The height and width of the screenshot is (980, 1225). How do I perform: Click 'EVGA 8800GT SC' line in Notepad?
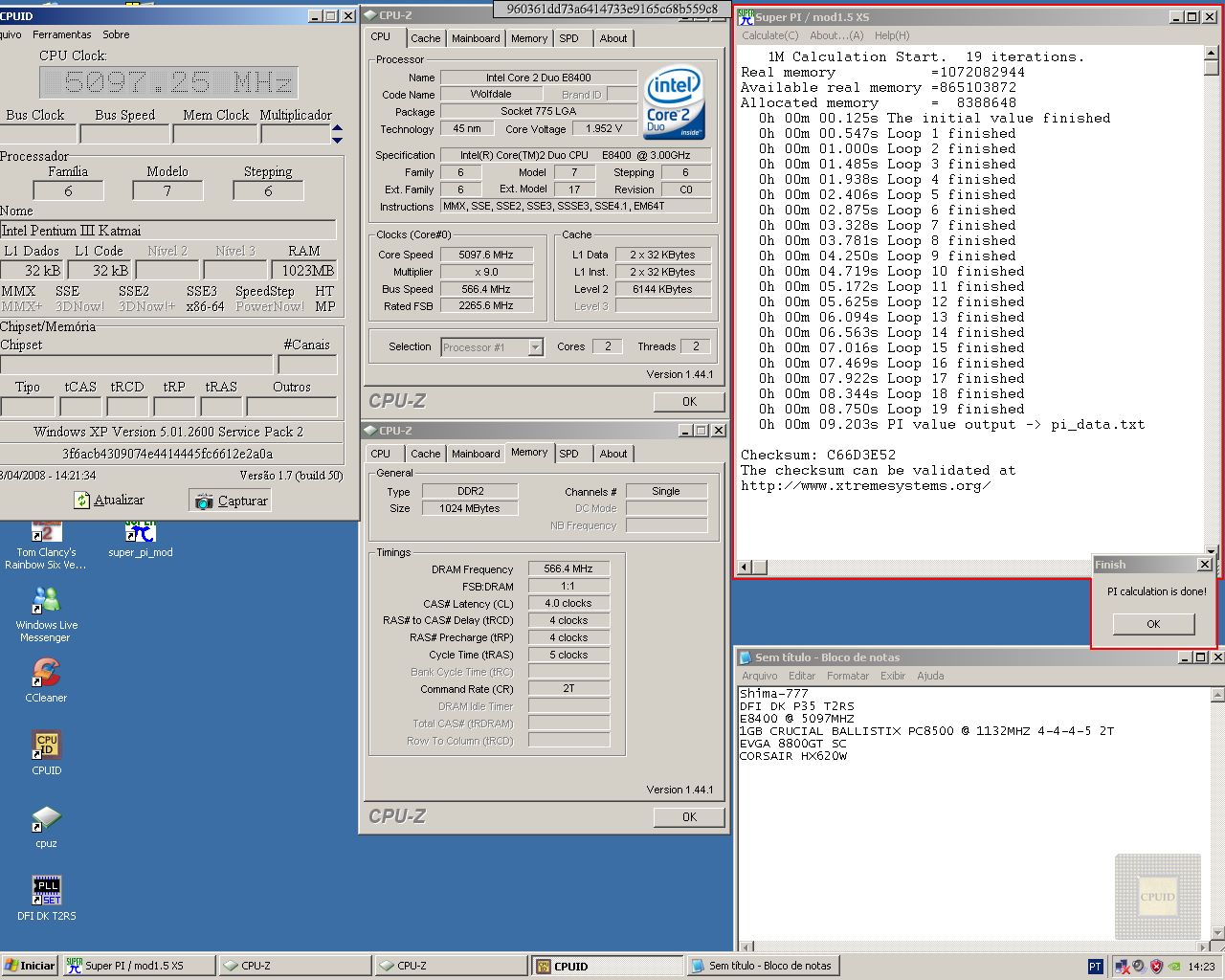coord(792,744)
